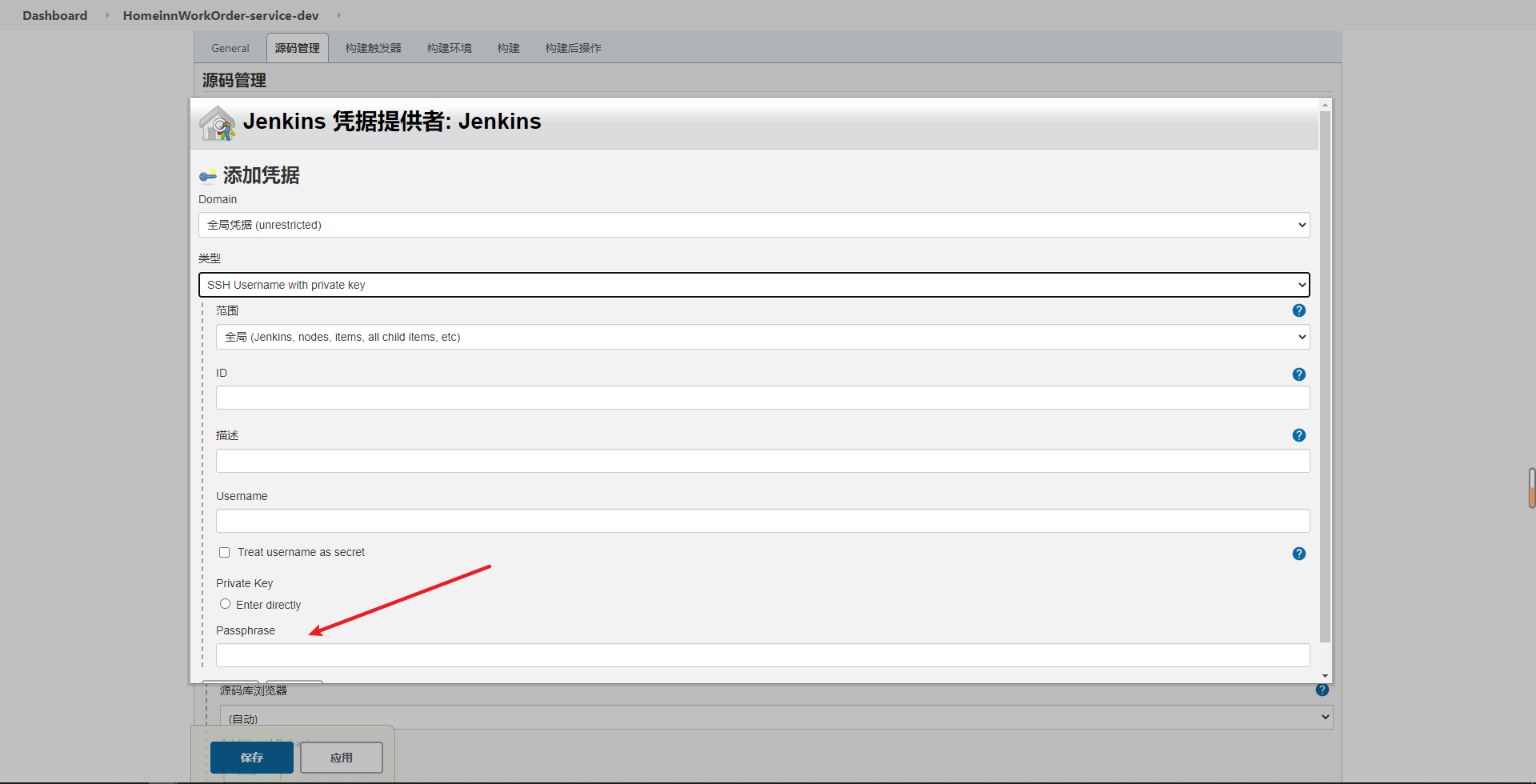Click the dialog vertical scrollbar
This screenshot has width=1536, height=784.
point(1325,376)
